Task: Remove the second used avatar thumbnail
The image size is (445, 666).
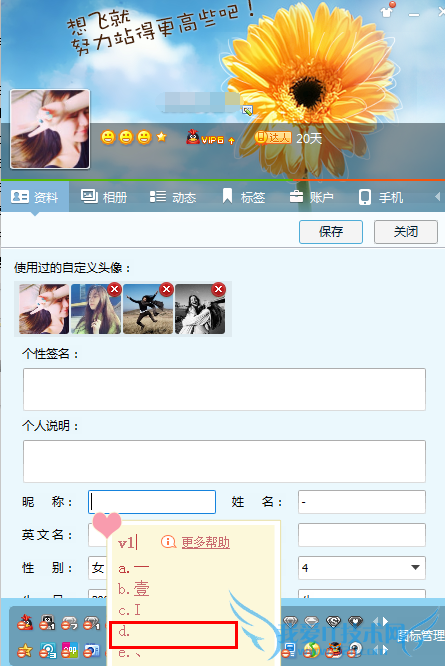Action: 115,290
